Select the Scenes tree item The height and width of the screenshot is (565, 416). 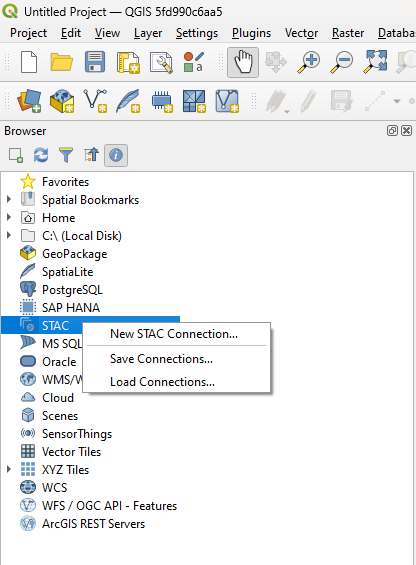click(x=60, y=415)
